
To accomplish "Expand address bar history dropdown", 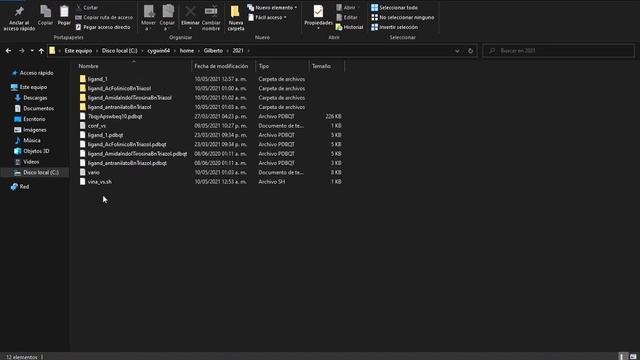I will coord(457,51).
